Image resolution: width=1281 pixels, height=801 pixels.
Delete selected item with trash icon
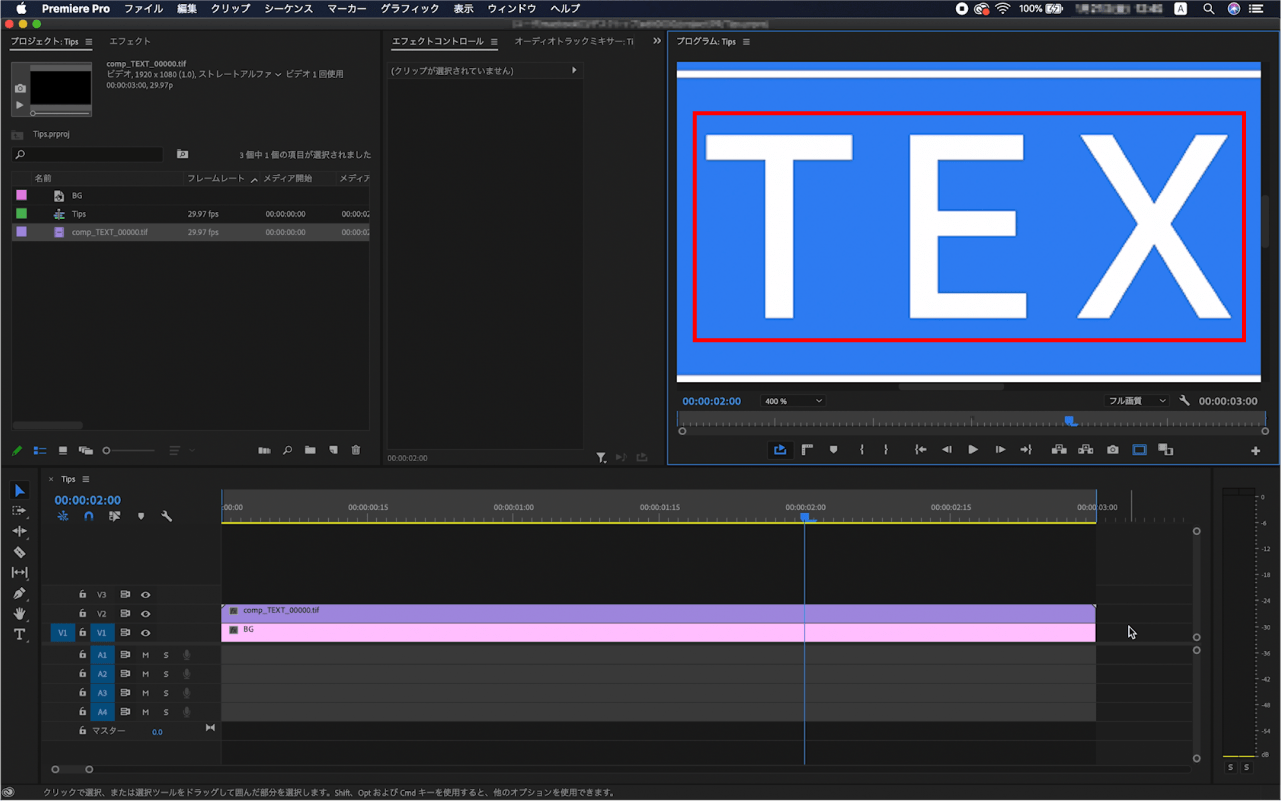pyautogui.click(x=356, y=451)
